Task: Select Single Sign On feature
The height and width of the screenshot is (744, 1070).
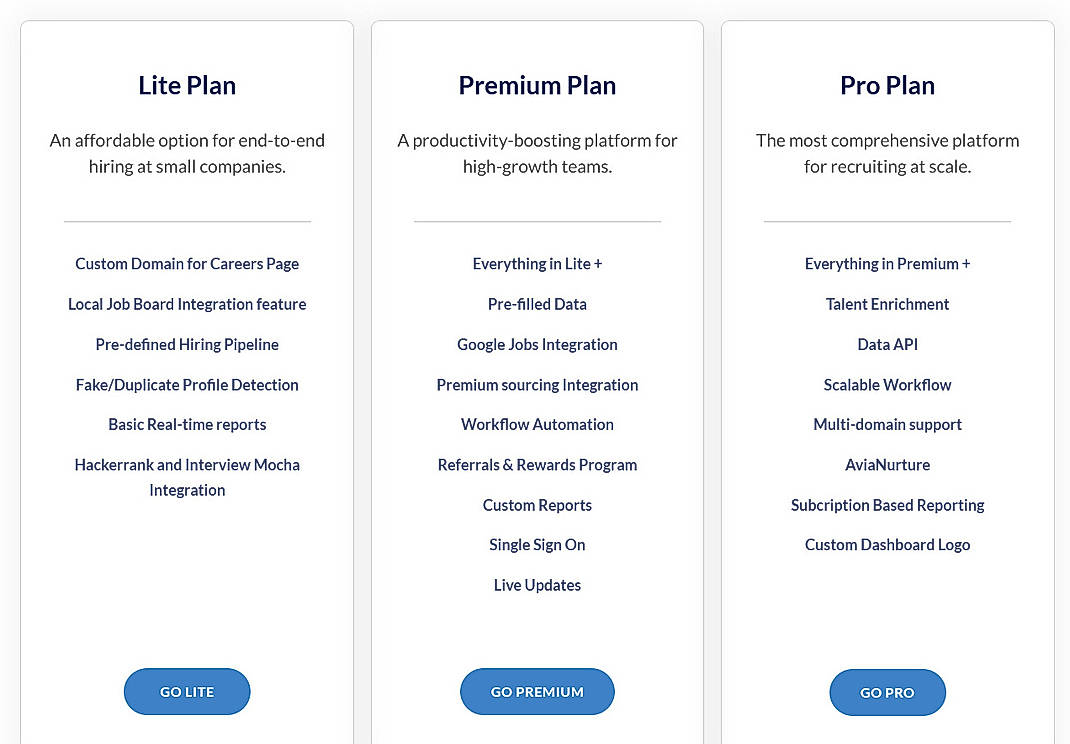Action: tap(537, 544)
